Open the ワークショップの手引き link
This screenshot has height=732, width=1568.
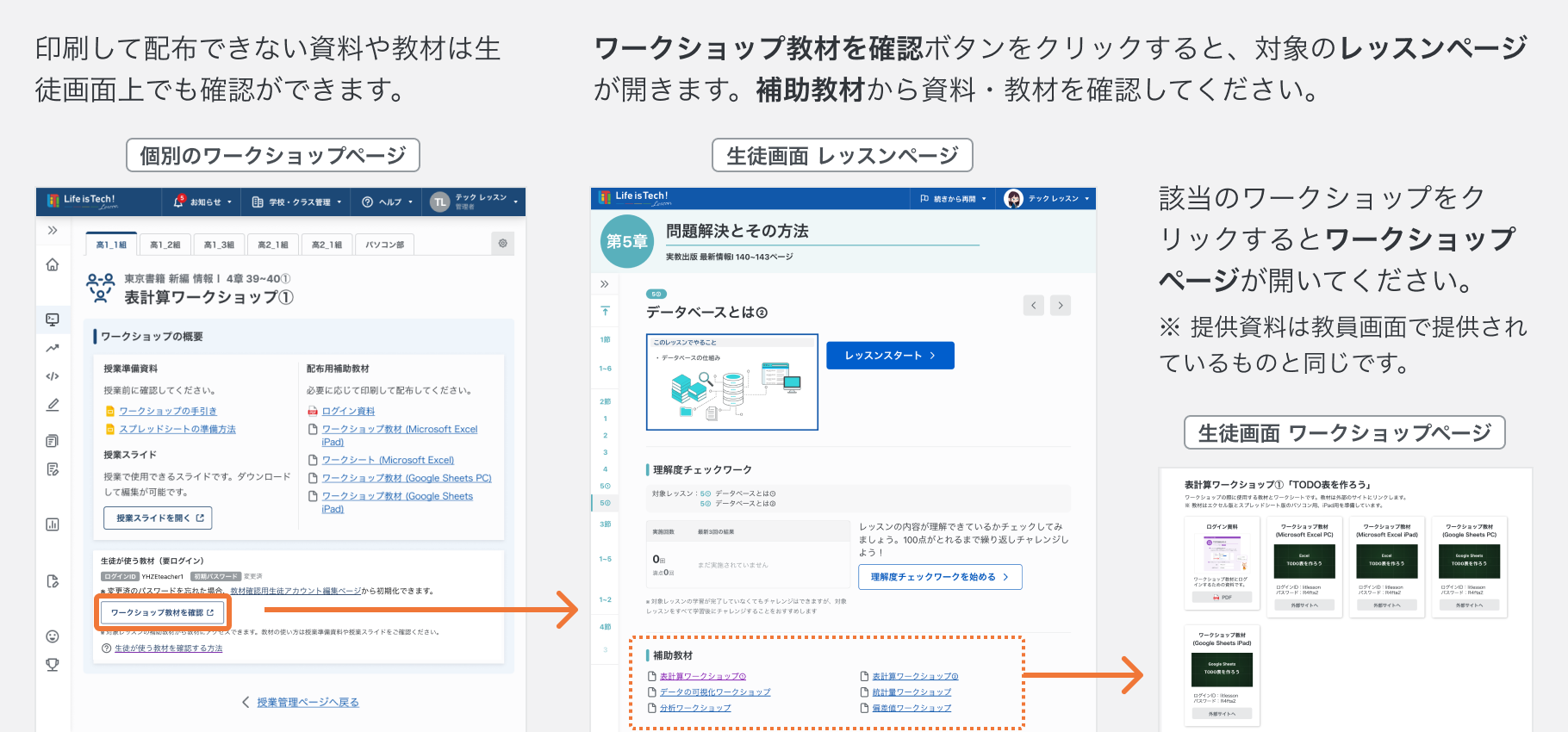(168, 412)
